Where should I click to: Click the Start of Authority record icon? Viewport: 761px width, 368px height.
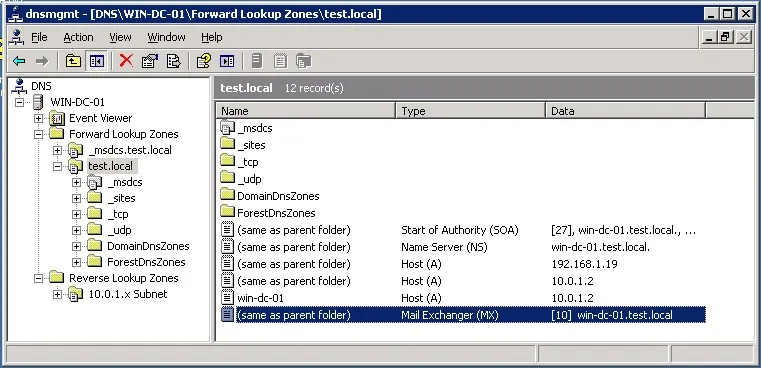click(227, 230)
